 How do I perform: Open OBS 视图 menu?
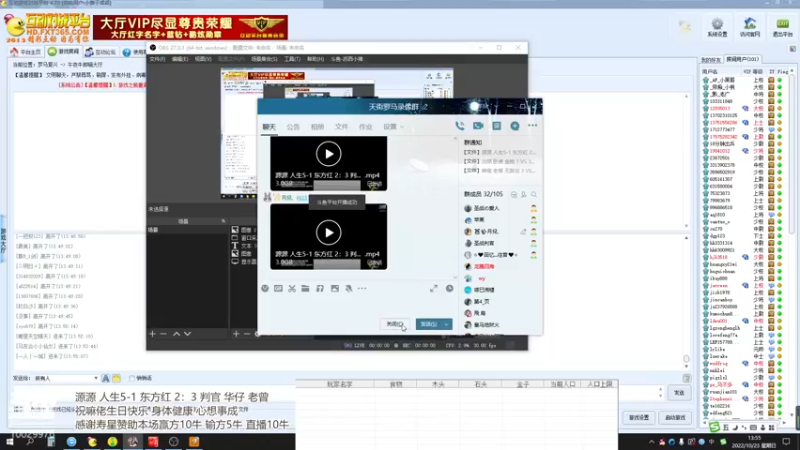coord(203,59)
